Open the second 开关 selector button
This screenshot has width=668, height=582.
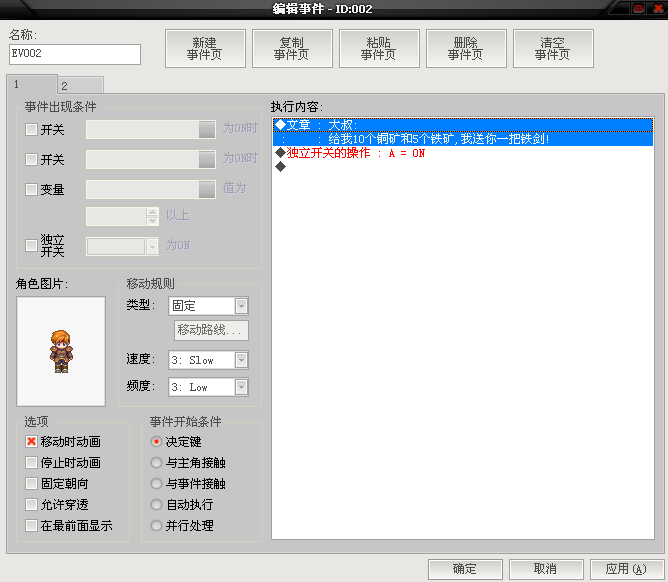pyautogui.click(x=207, y=159)
